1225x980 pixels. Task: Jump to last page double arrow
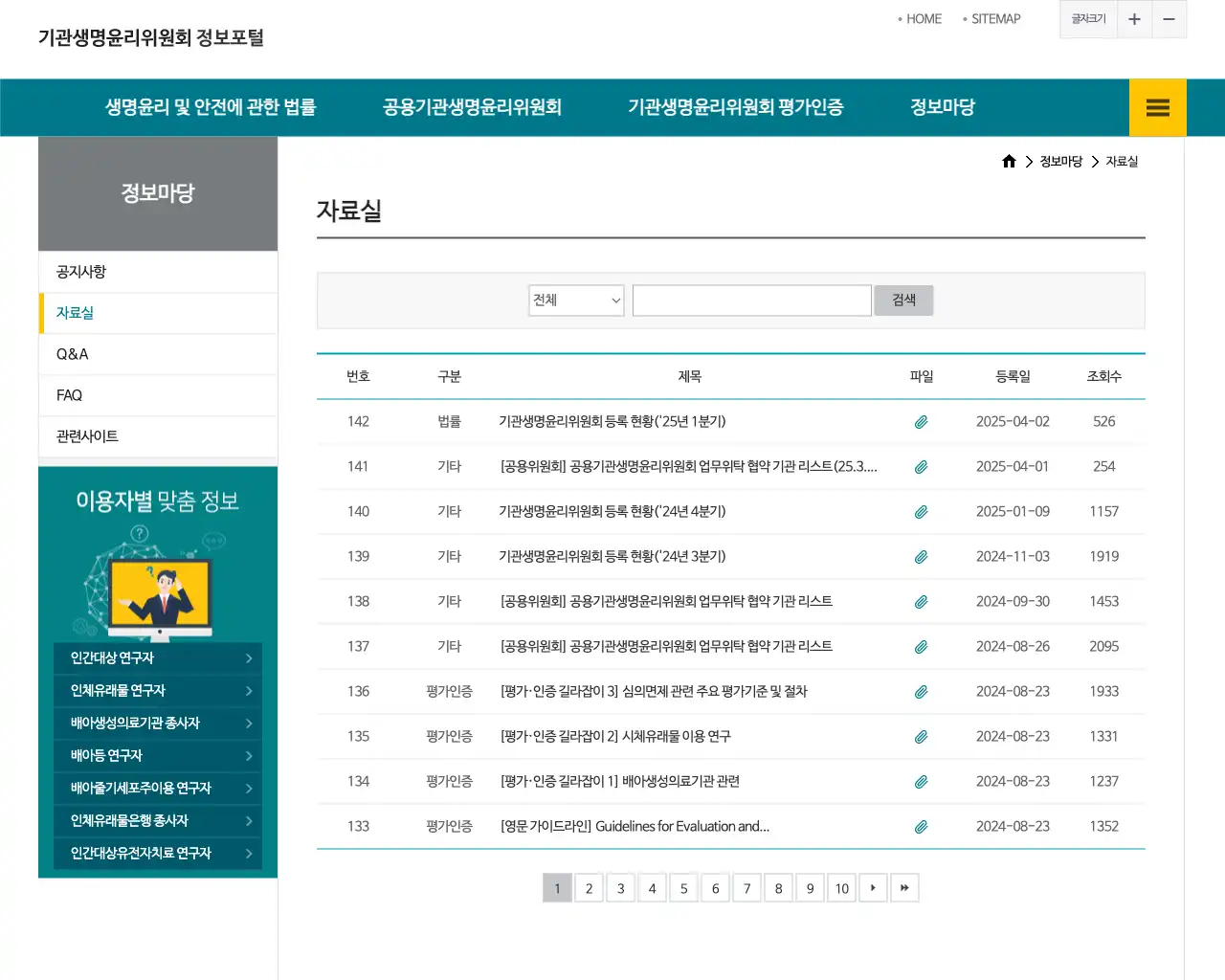click(x=904, y=888)
